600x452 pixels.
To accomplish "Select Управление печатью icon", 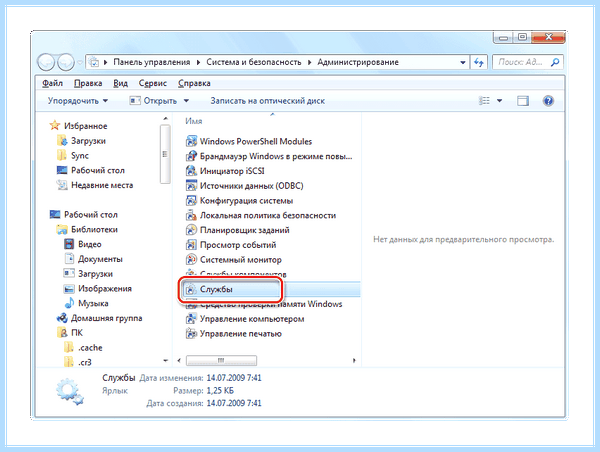I will (x=191, y=334).
